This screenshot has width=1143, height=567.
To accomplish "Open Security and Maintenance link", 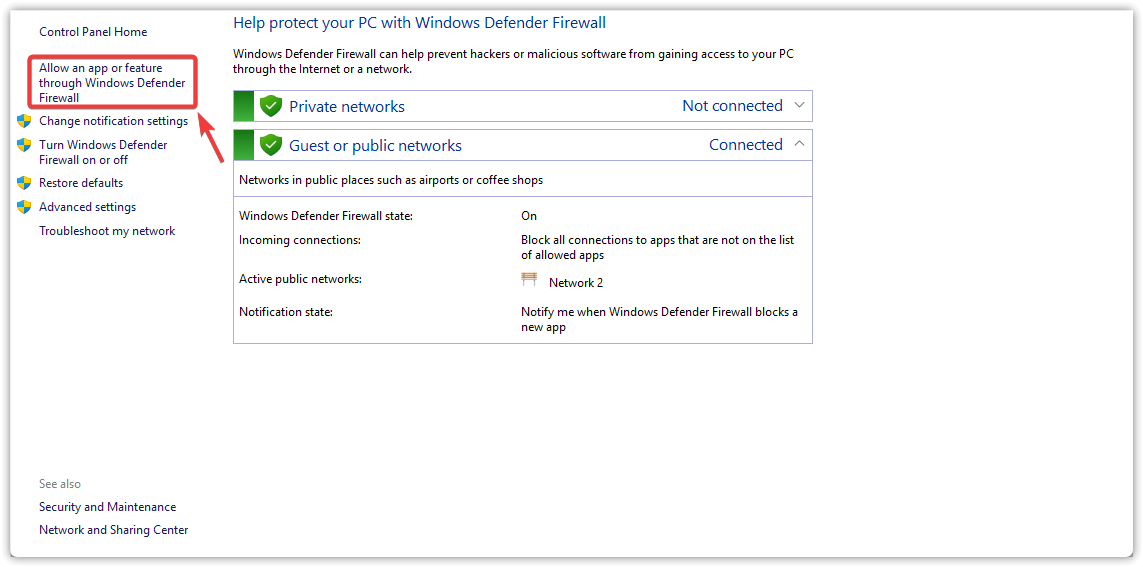I will pos(107,507).
